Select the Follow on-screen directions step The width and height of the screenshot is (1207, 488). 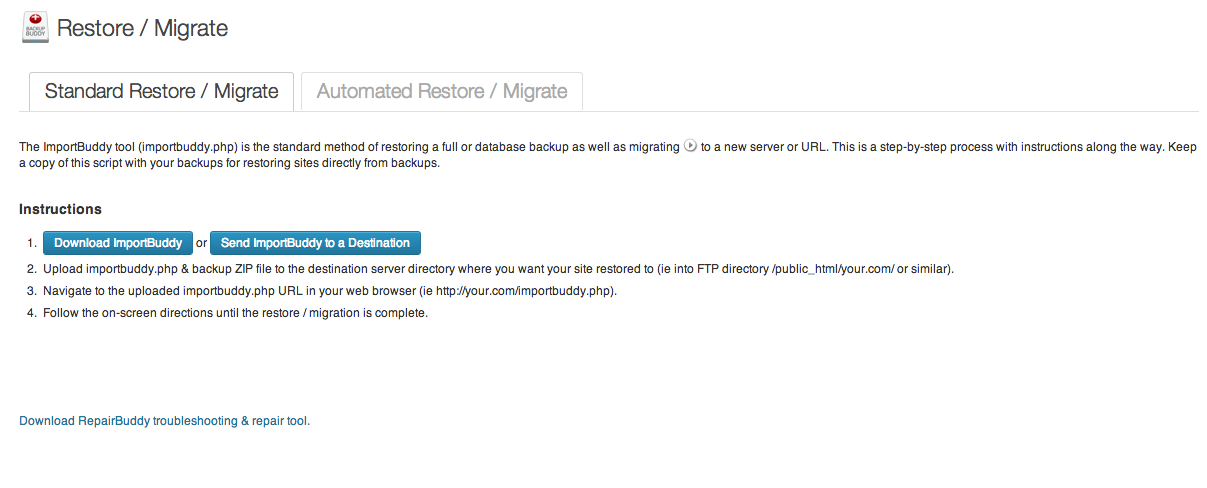coord(235,313)
